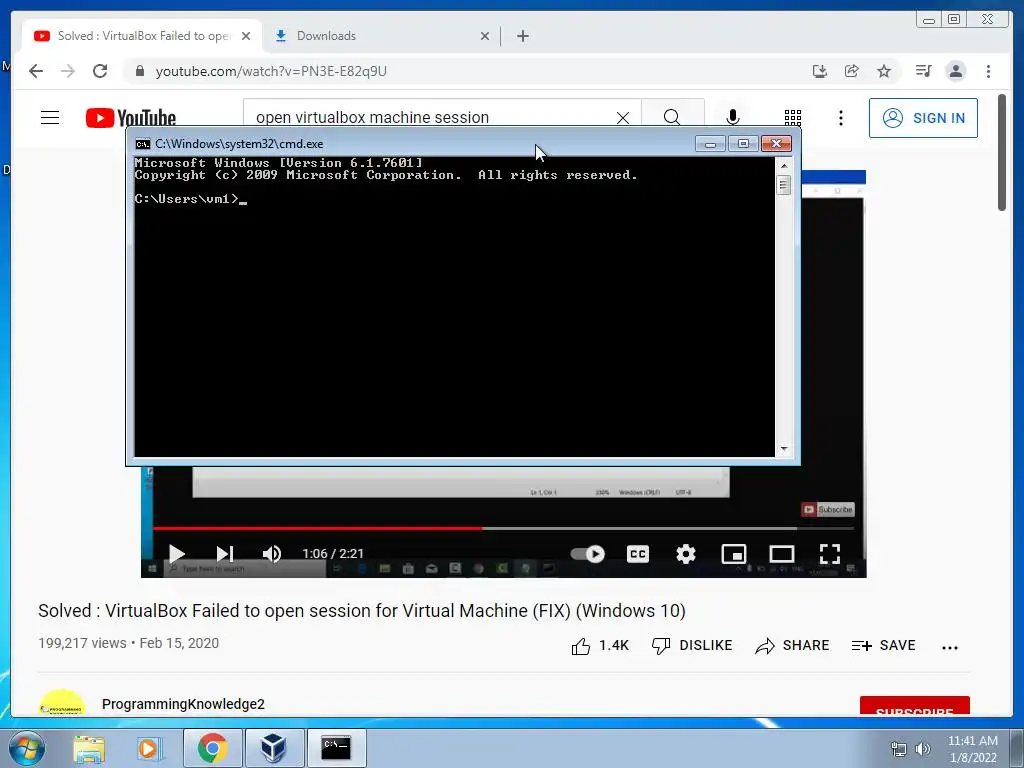Screen dimensions: 1024x768
Task: Close the Downloads tab
Action: tap(485, 36)
